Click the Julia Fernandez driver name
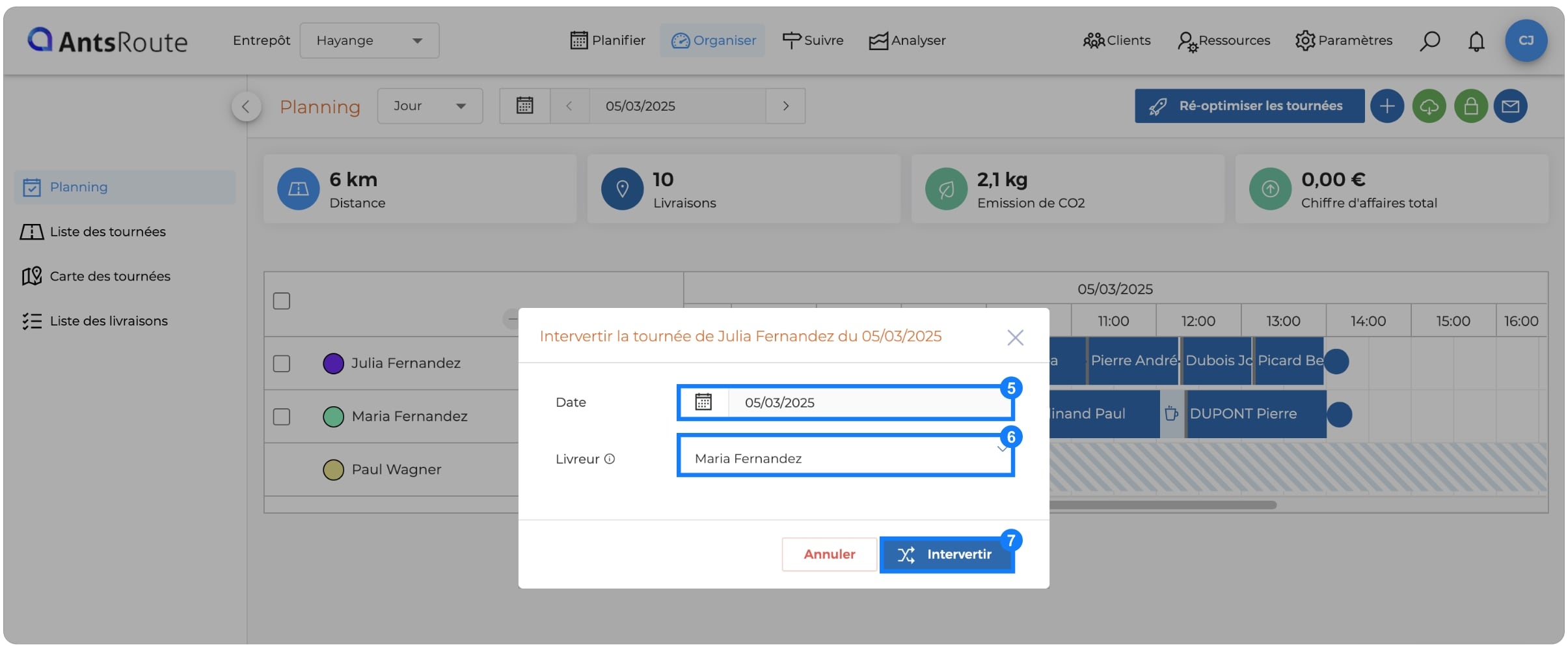The image size is (1568, 653). tap(406, 363)
